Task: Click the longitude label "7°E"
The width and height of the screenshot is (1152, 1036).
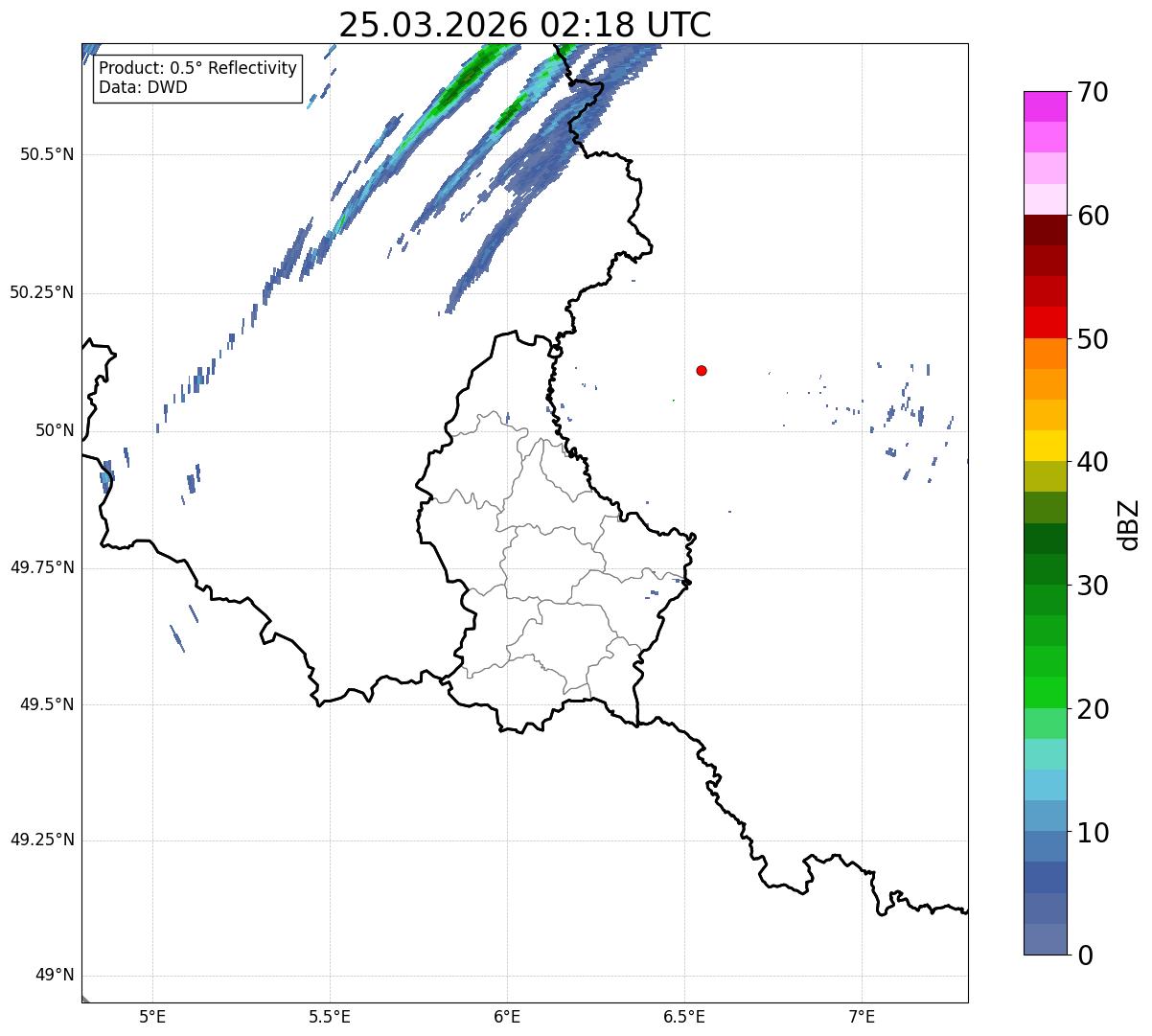Action: point(862,1016)
